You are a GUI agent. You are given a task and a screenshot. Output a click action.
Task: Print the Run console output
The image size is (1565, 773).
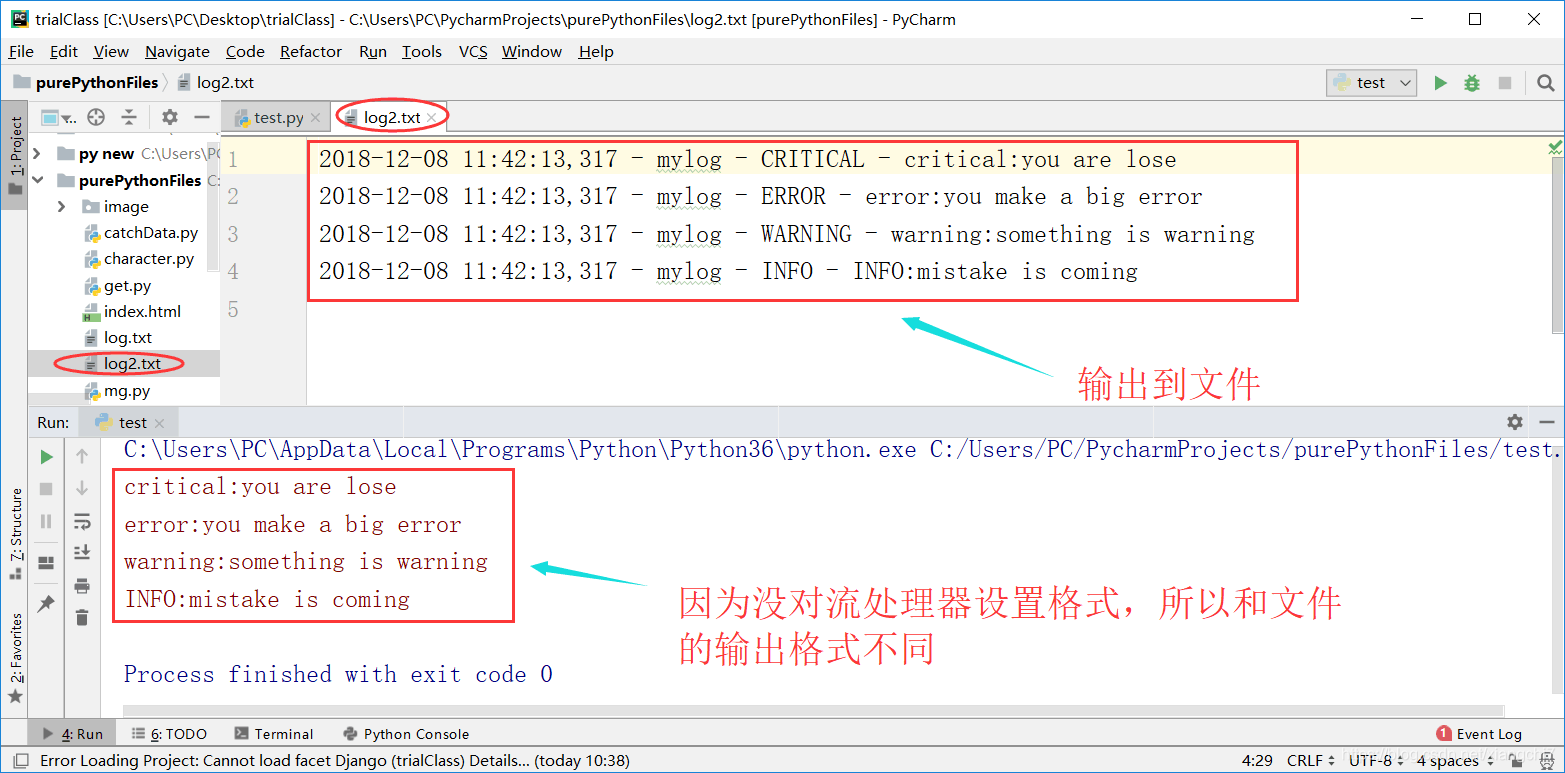click(x=82, y=585)
